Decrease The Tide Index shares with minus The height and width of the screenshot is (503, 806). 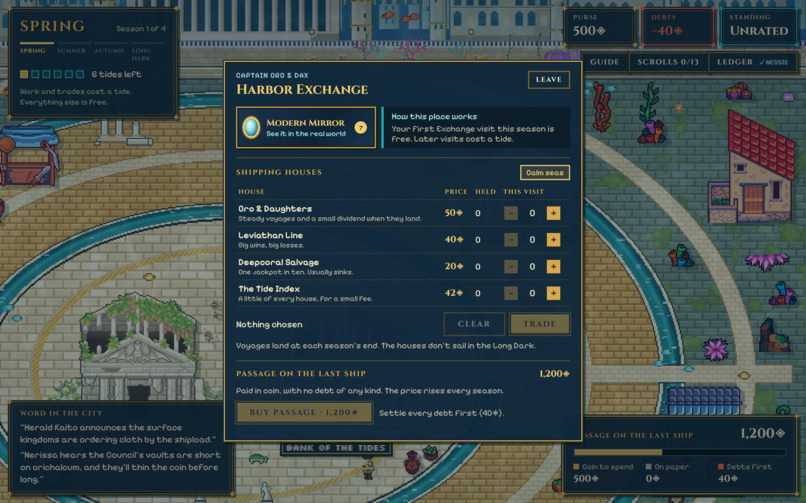click(x=510, y=293)
